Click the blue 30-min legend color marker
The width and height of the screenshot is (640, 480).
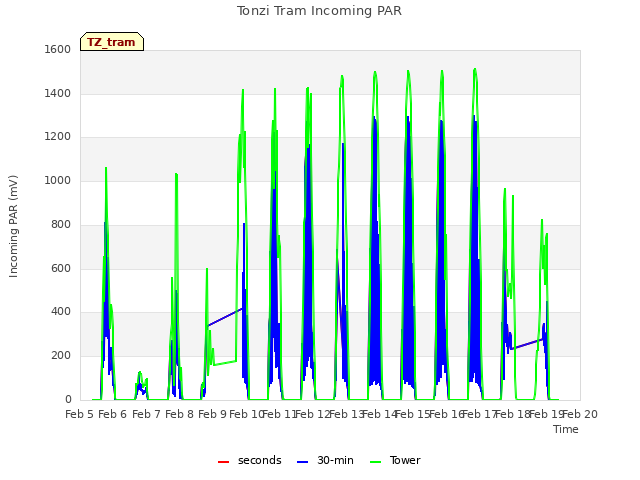302,462
